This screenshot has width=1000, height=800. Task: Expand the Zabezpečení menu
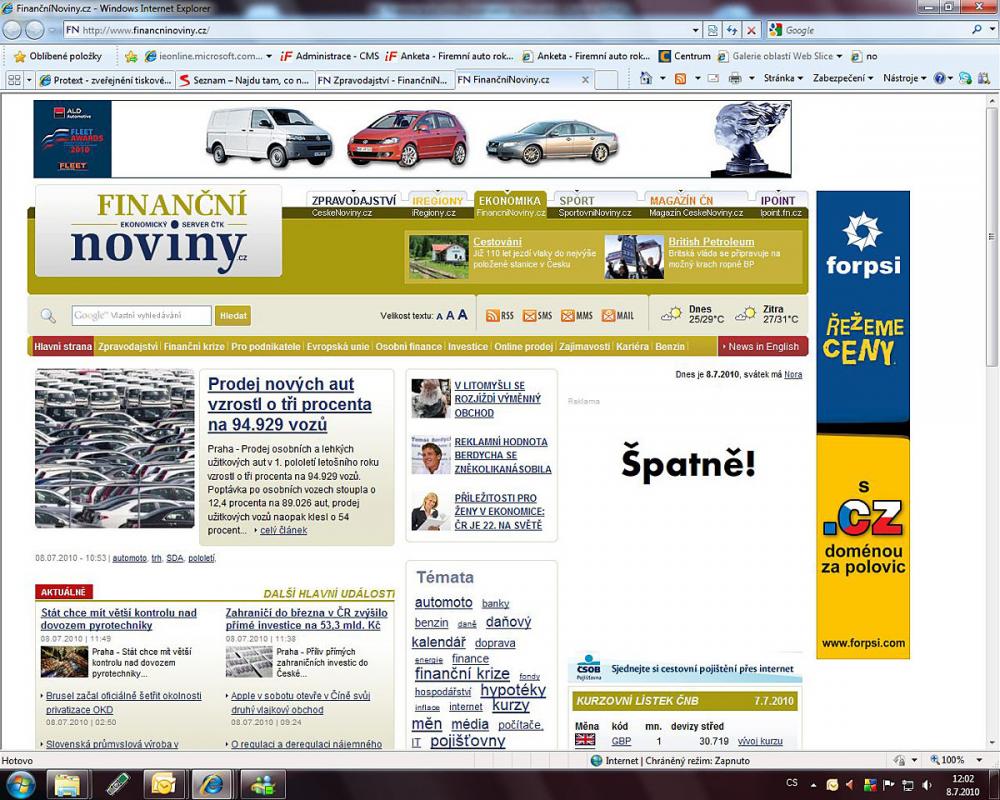(842, 78)
